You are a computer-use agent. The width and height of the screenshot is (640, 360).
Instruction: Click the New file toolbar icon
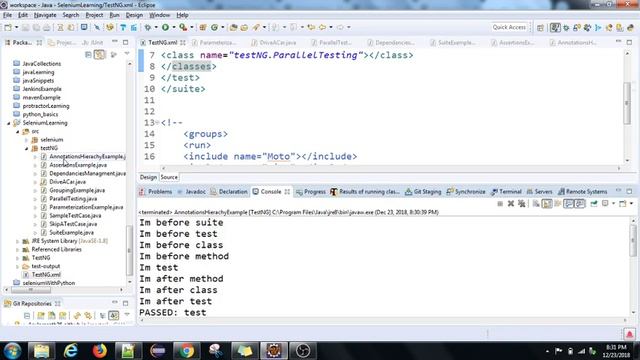pos(8,27)
